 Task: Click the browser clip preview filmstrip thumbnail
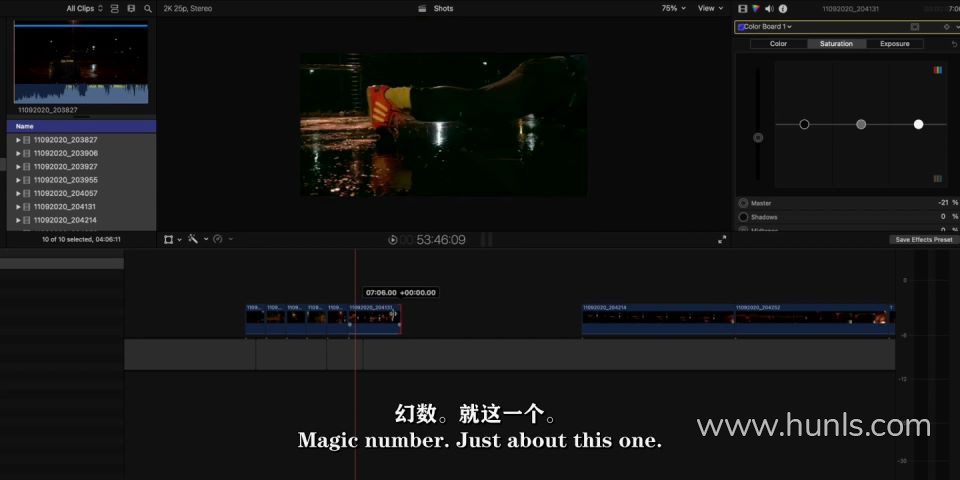(81, 62)
